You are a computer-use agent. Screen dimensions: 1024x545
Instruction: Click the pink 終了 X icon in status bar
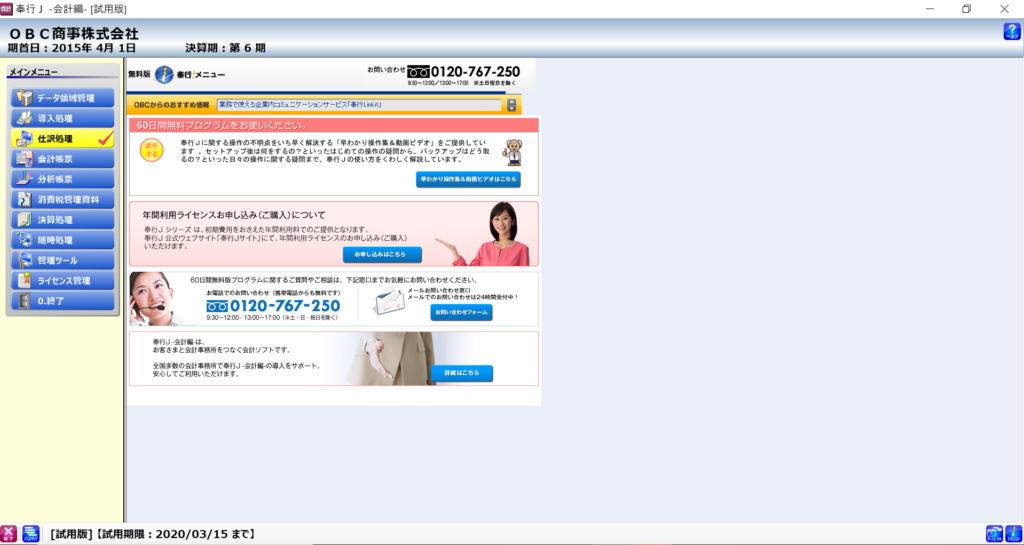[x=8, y=534]
